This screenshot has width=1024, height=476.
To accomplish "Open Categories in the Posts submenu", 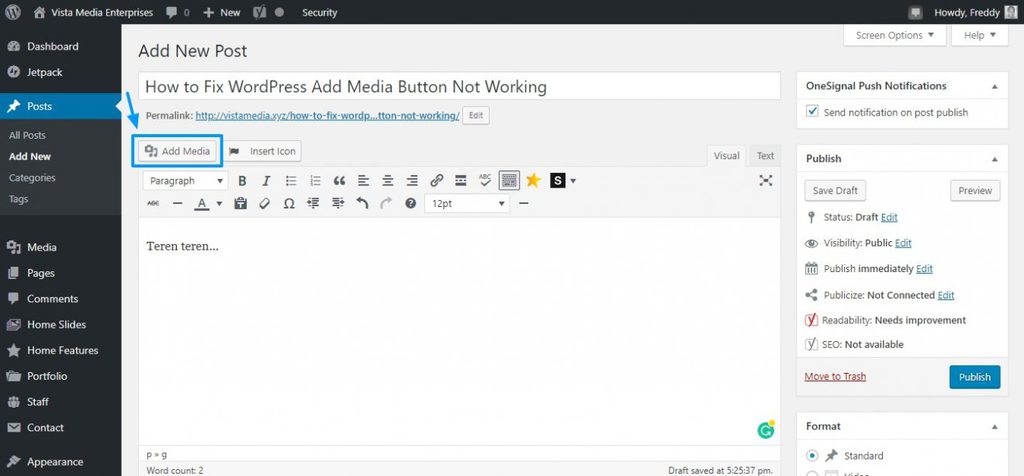I will [32, 178].
